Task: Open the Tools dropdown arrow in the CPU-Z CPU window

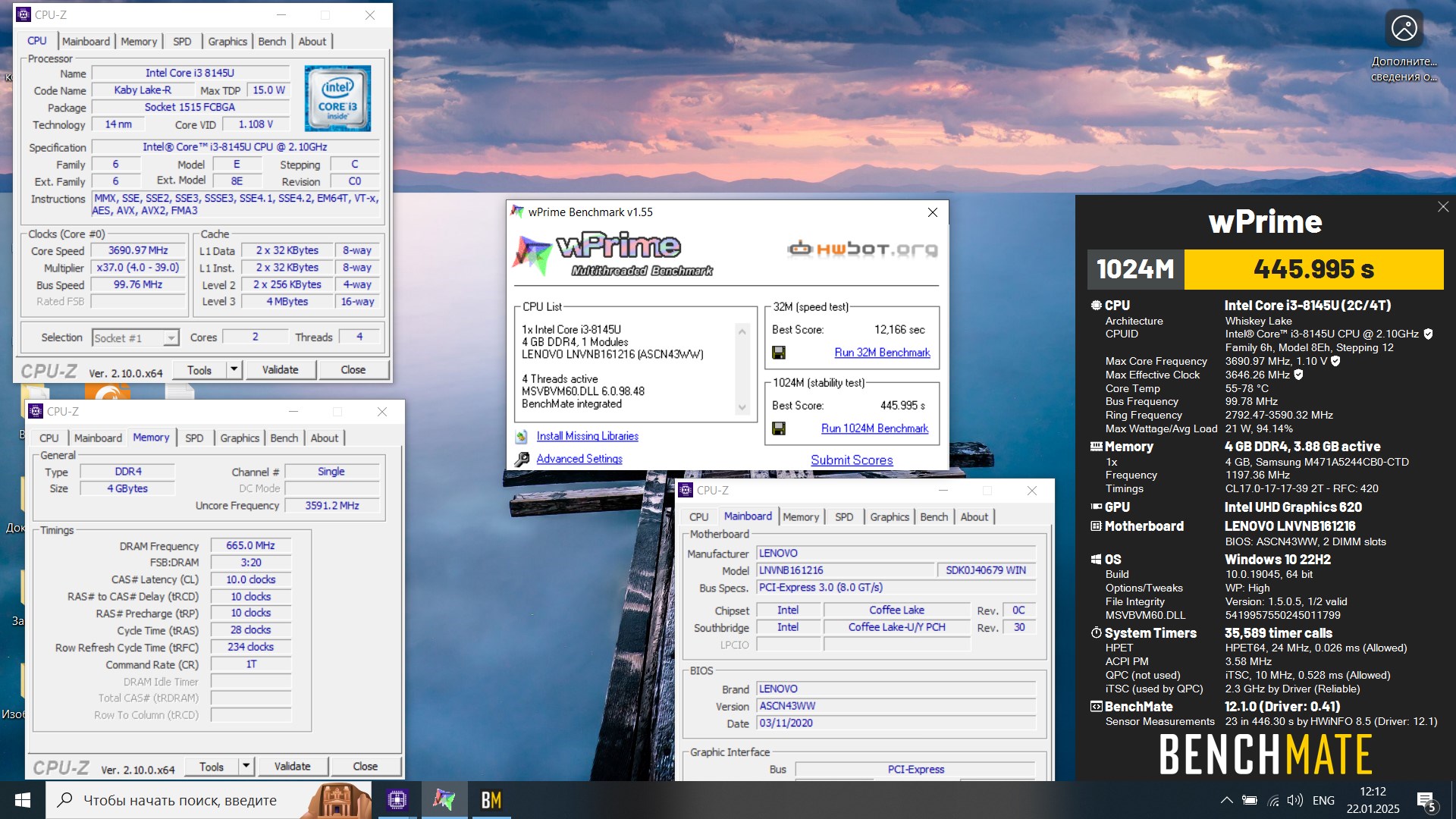Action: click(234, 370)
